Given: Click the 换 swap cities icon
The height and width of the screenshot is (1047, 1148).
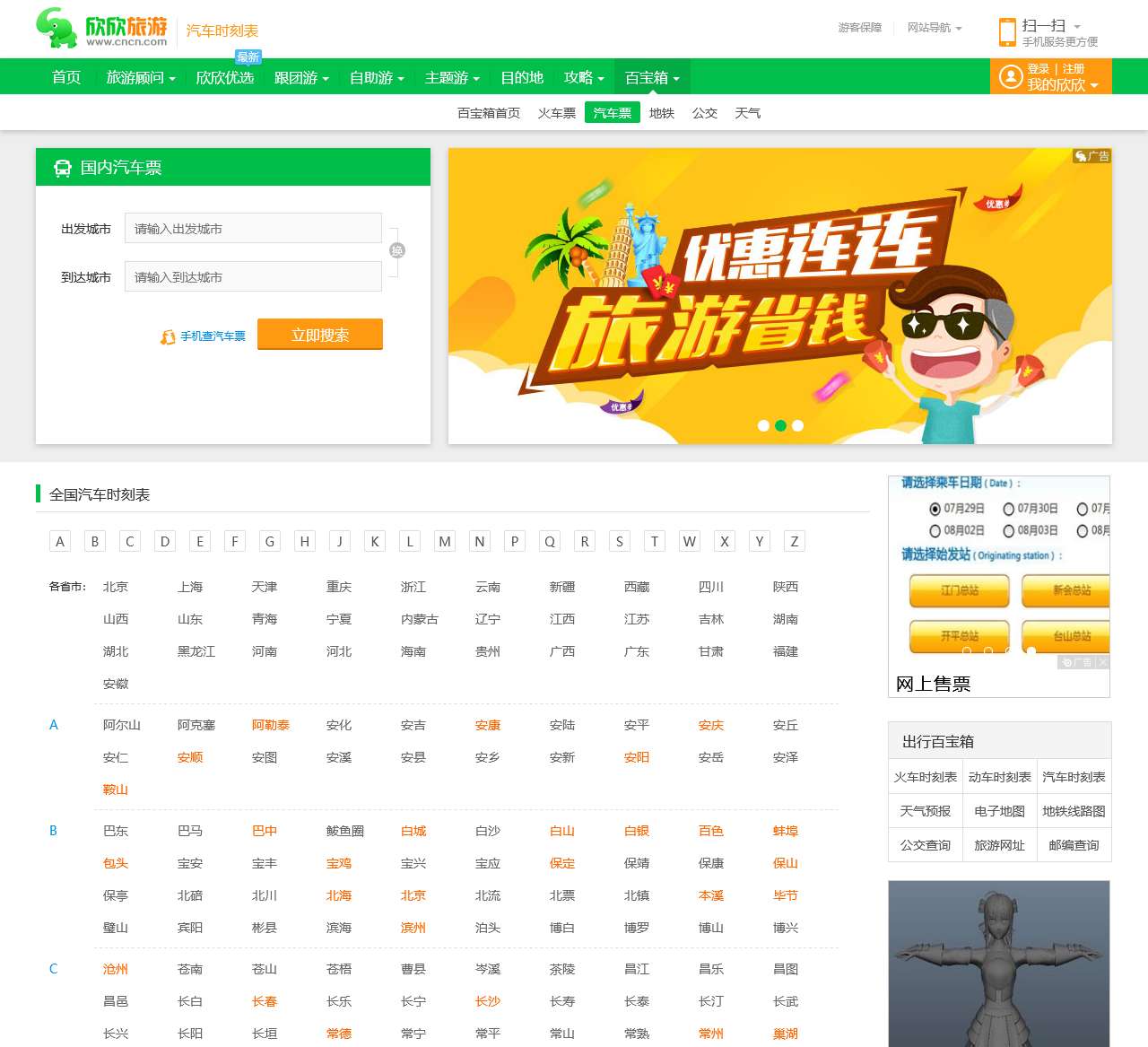Looking at the screenshot, I should [x=396, y=251].
